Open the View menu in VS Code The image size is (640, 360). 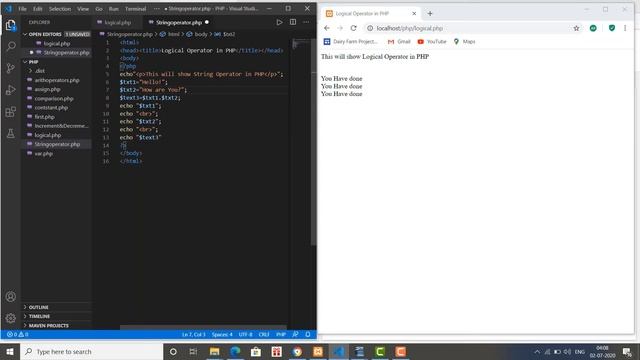83,9
